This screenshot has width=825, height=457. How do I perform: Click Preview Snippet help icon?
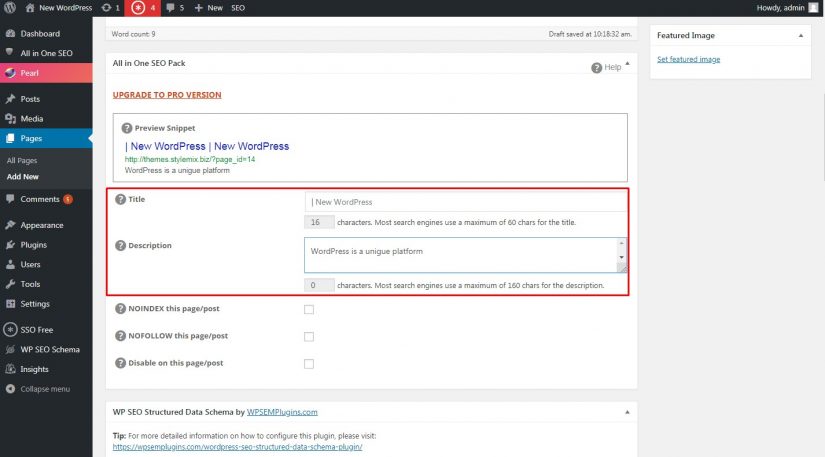tap(127, 128)
